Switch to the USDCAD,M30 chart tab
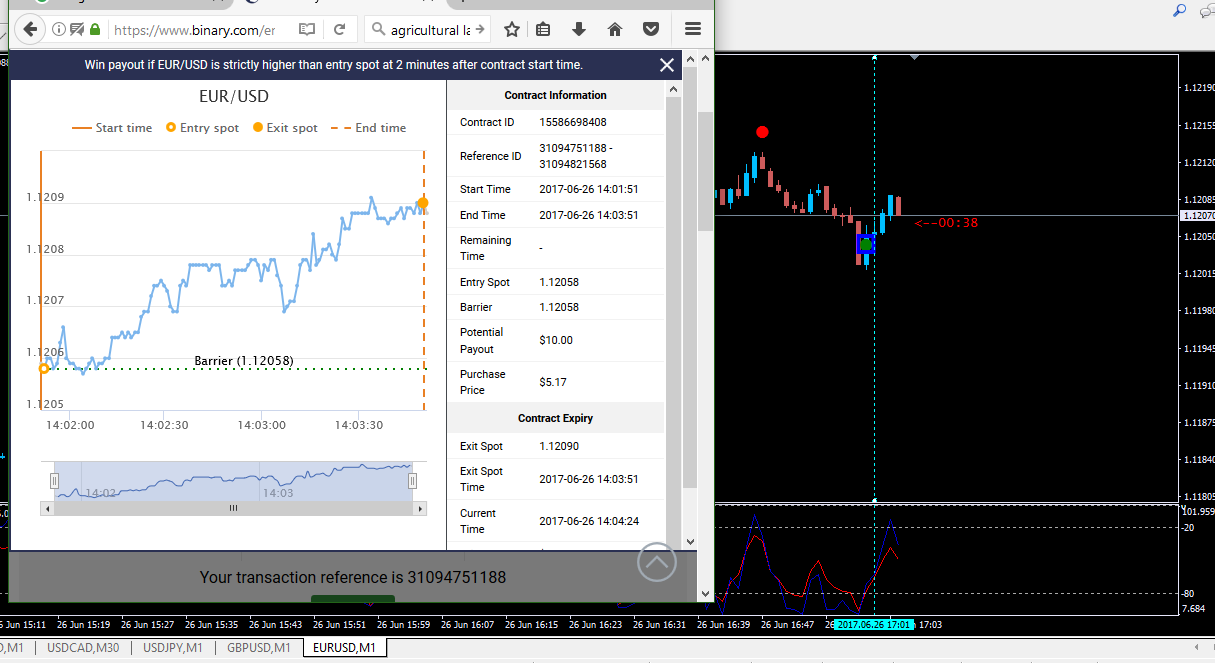Image resolution: width=1215 pixels, height=663 pixels. [x=84, y=648]
